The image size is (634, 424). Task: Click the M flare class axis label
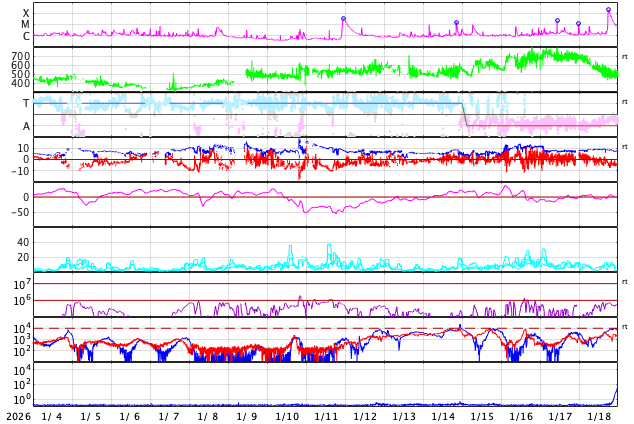click(x=26, y=25)
